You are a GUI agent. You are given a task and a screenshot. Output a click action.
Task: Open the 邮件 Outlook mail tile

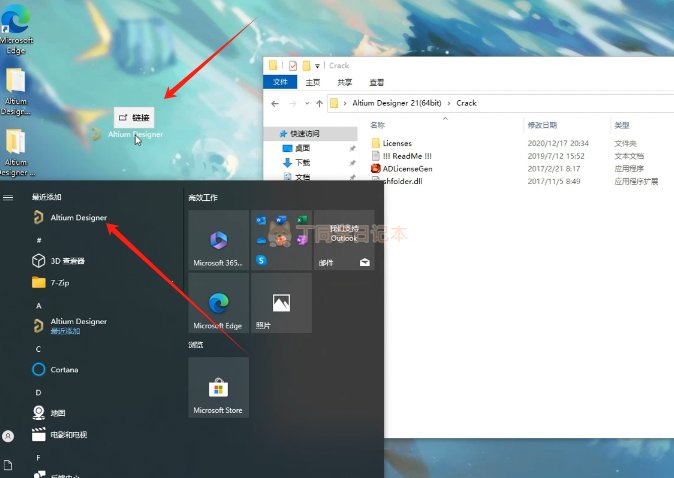pos(344,240)
